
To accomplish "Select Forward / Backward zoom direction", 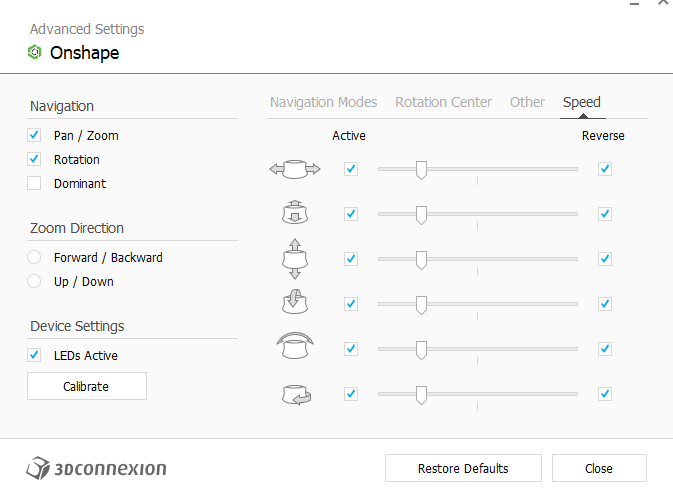I will pyautogui.click(x=34, y=257).
